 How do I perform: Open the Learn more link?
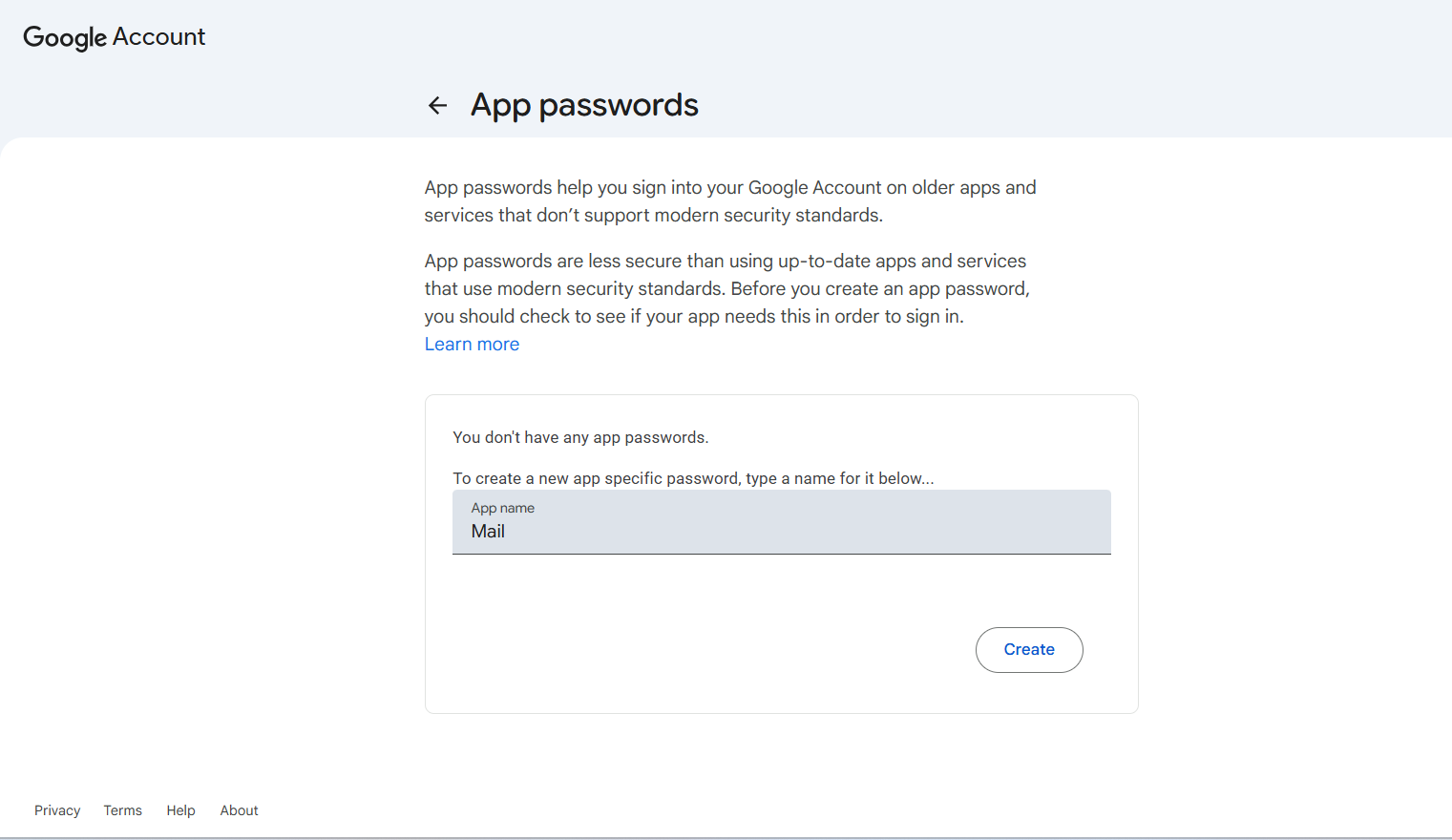tap(472, 345)
